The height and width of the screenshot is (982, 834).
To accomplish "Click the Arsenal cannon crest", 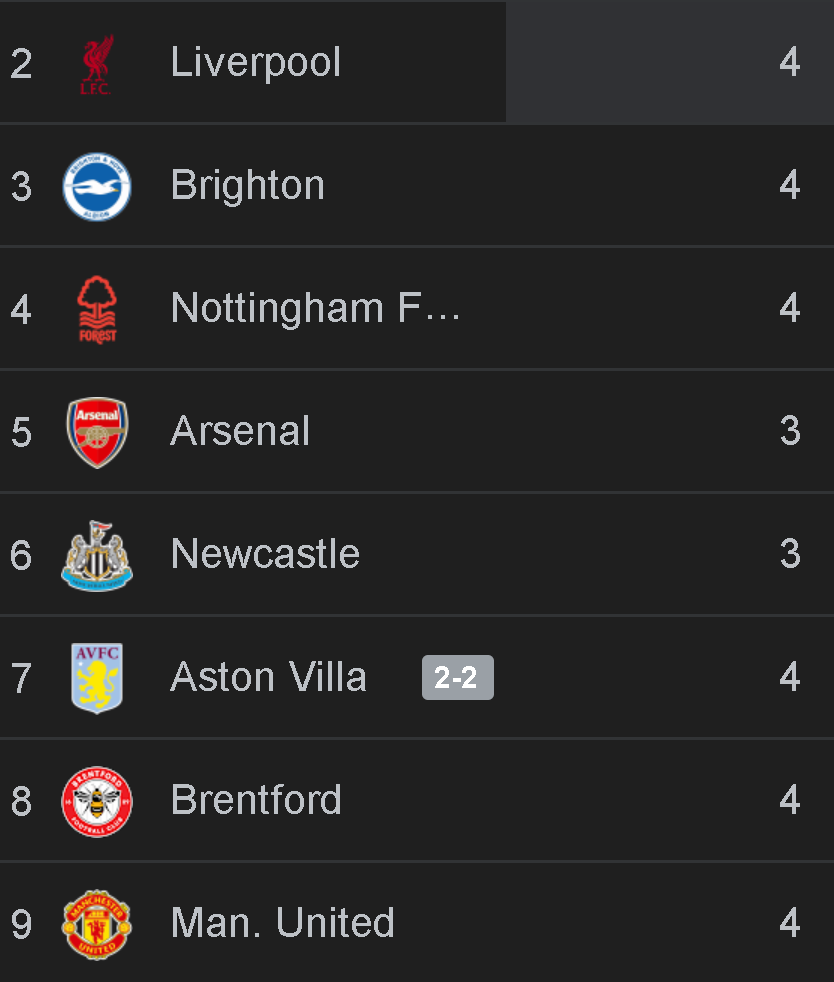I will (97, 432).
